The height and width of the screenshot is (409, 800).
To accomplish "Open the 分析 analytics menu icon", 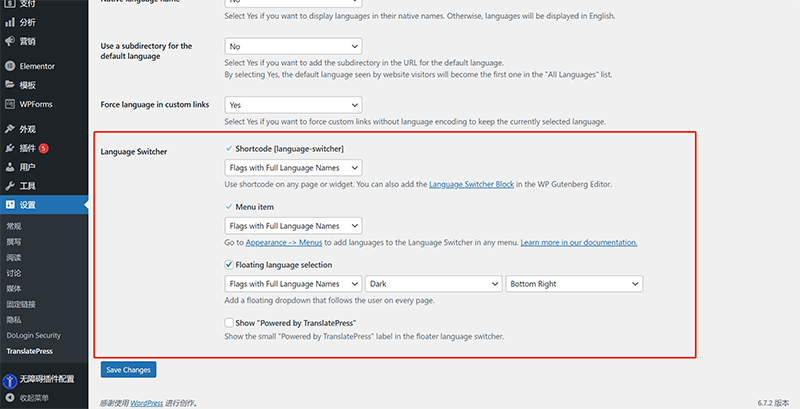I will [10, 22].
